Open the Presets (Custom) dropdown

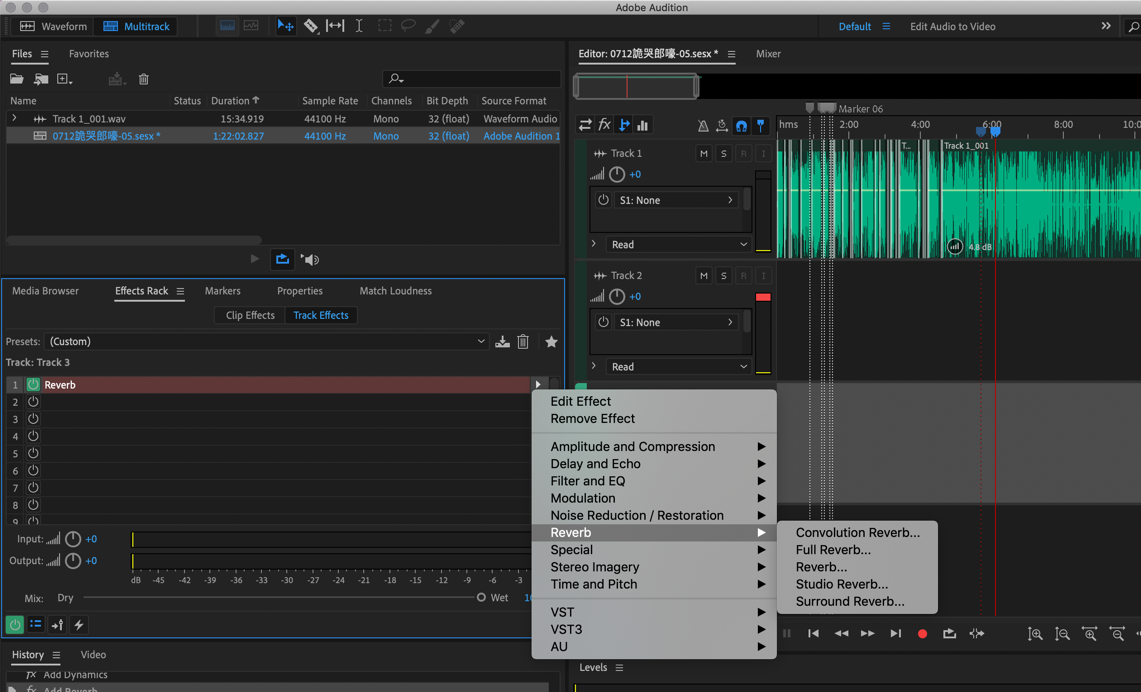pos(266,341)
